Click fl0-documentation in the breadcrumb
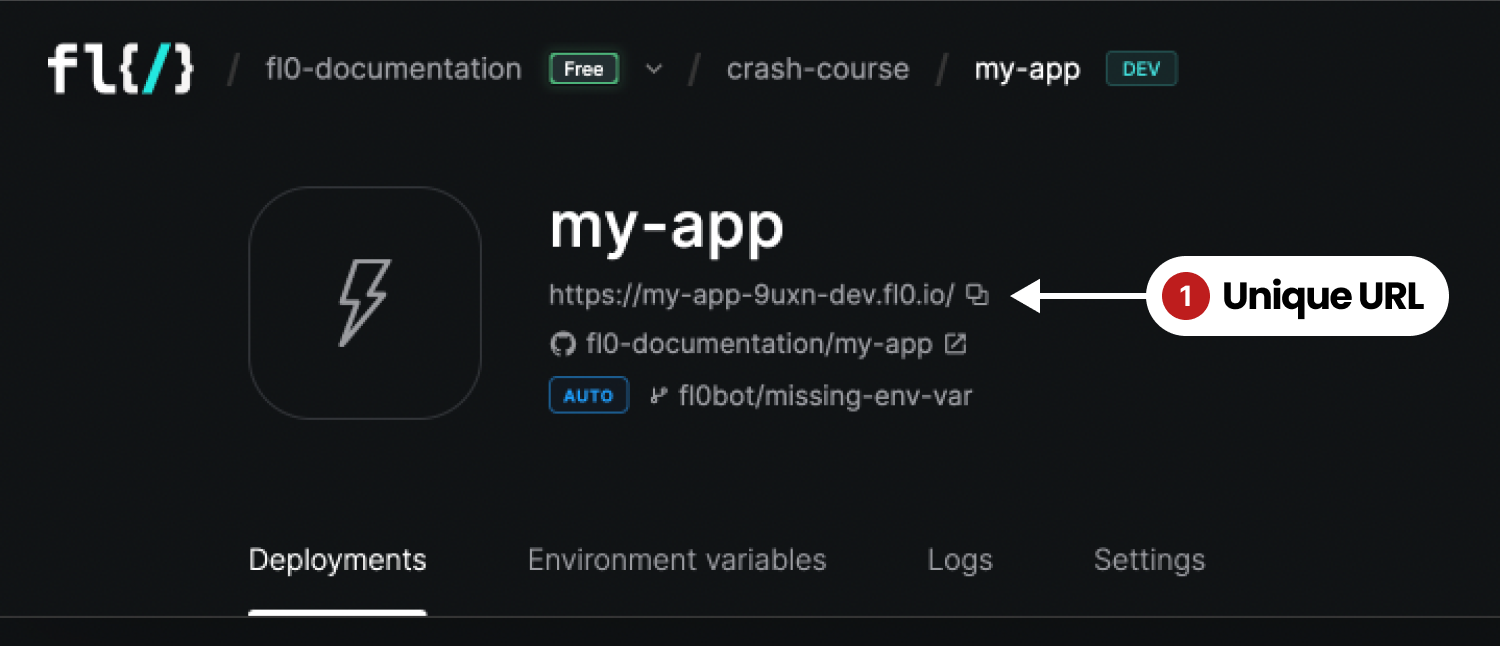 pos(393,69)
